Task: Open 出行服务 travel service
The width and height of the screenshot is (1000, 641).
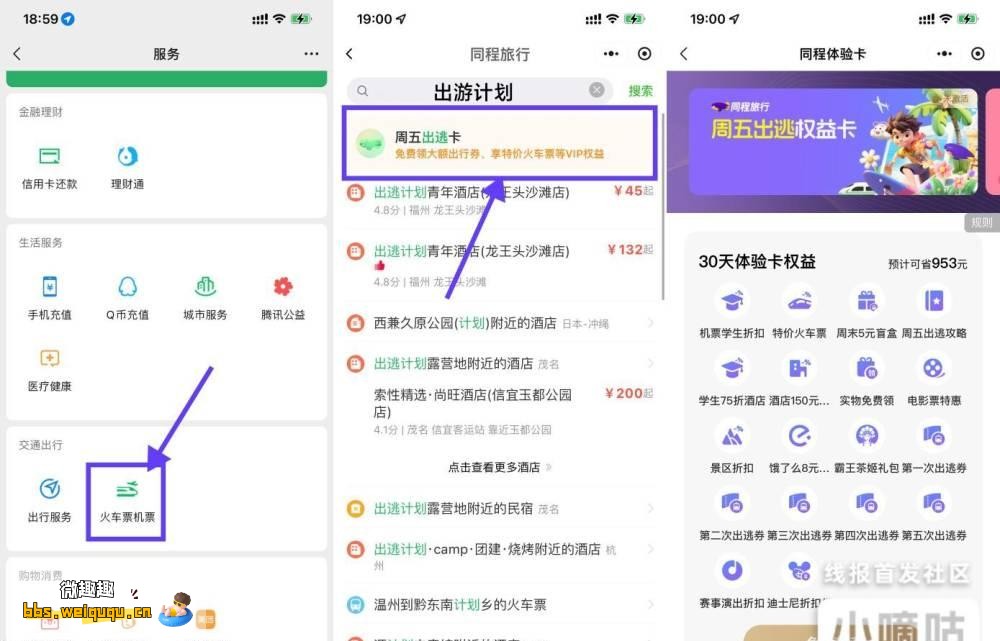Action: coord(49,500)
